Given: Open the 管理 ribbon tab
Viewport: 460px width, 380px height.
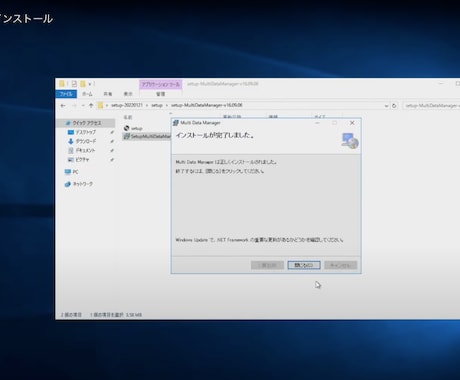Looking at the screenshot, I should tap(160, 94).
